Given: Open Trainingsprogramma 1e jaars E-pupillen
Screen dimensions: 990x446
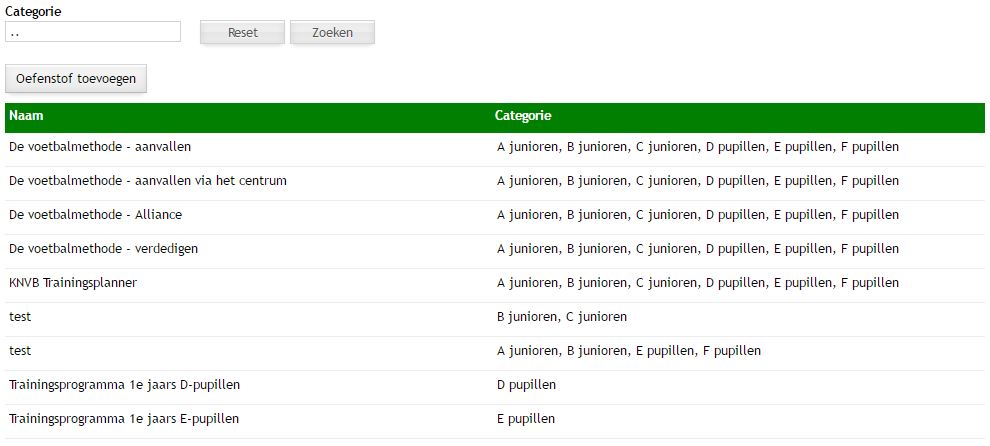Looking at the screenshot, I should pyautogui.click(x=124, y=419).
